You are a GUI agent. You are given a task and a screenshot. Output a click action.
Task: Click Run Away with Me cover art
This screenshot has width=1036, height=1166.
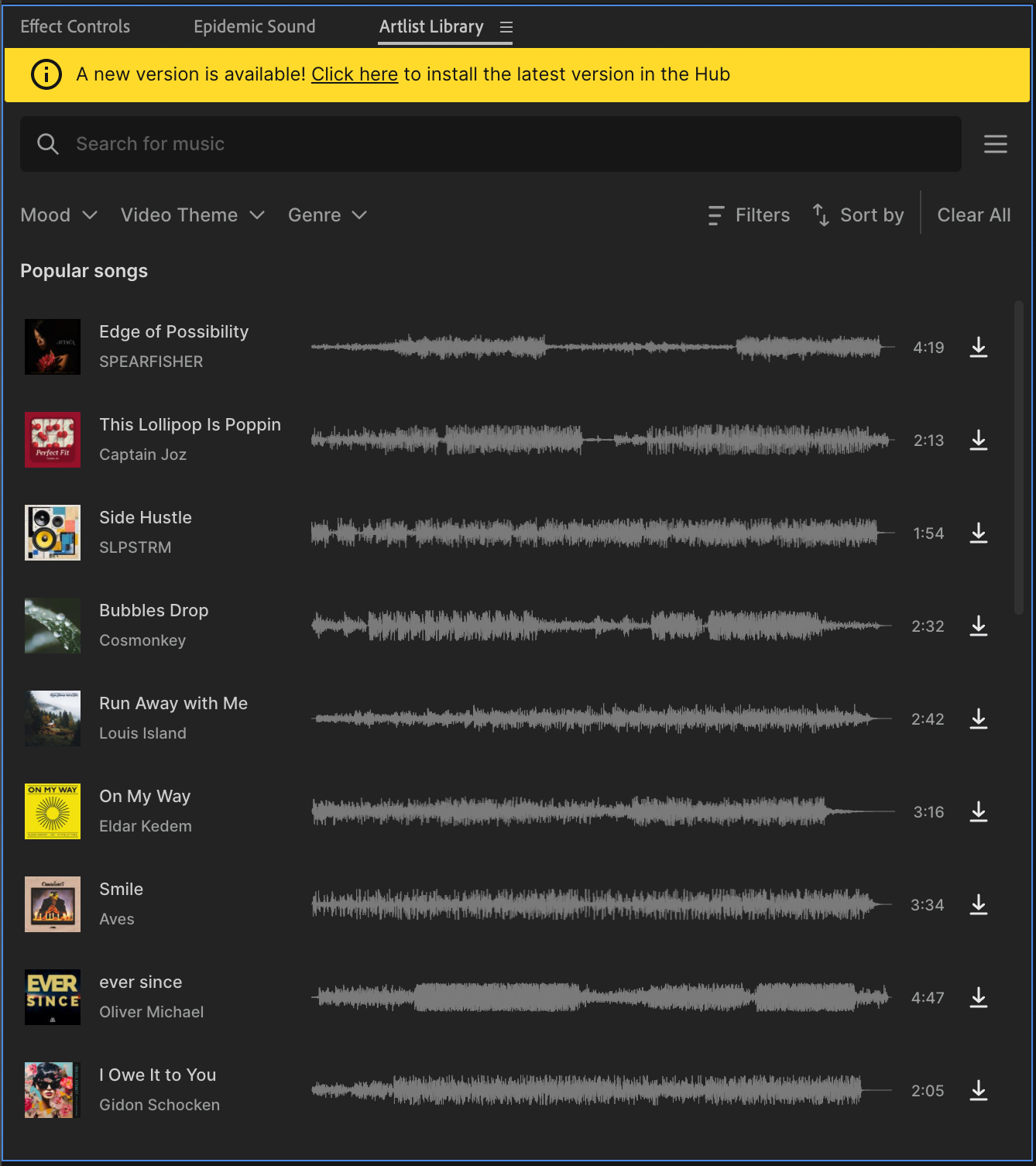coord(53,718)
